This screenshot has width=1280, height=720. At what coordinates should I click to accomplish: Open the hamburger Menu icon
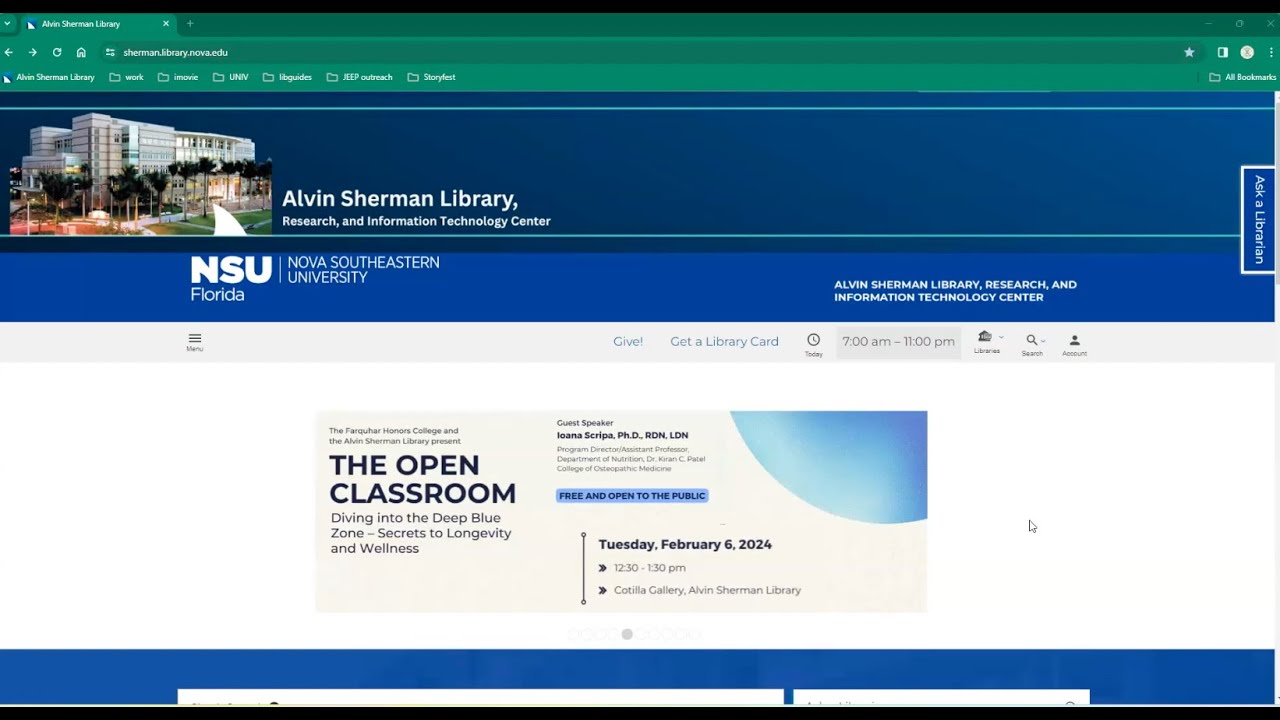click(x=194, y=342)
